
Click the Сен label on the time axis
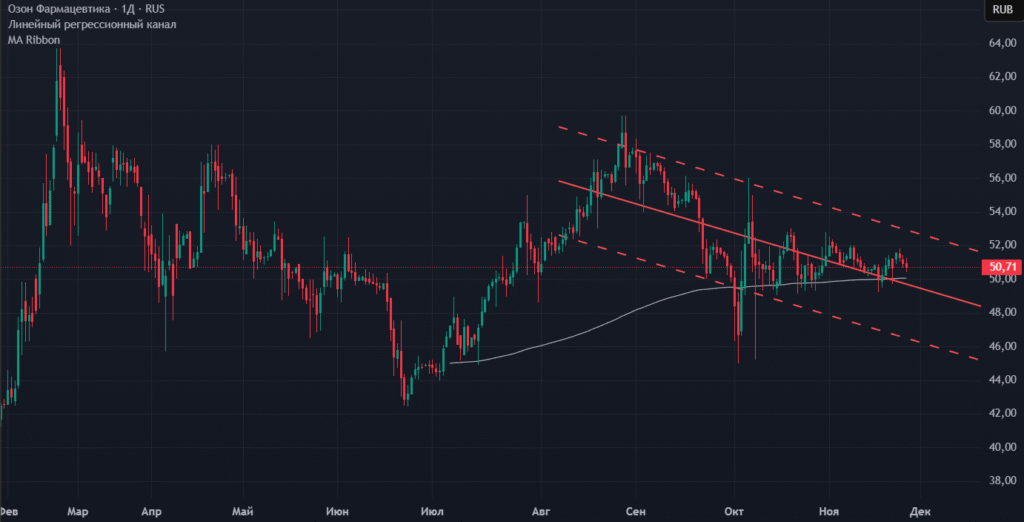[x=635, y=511]
